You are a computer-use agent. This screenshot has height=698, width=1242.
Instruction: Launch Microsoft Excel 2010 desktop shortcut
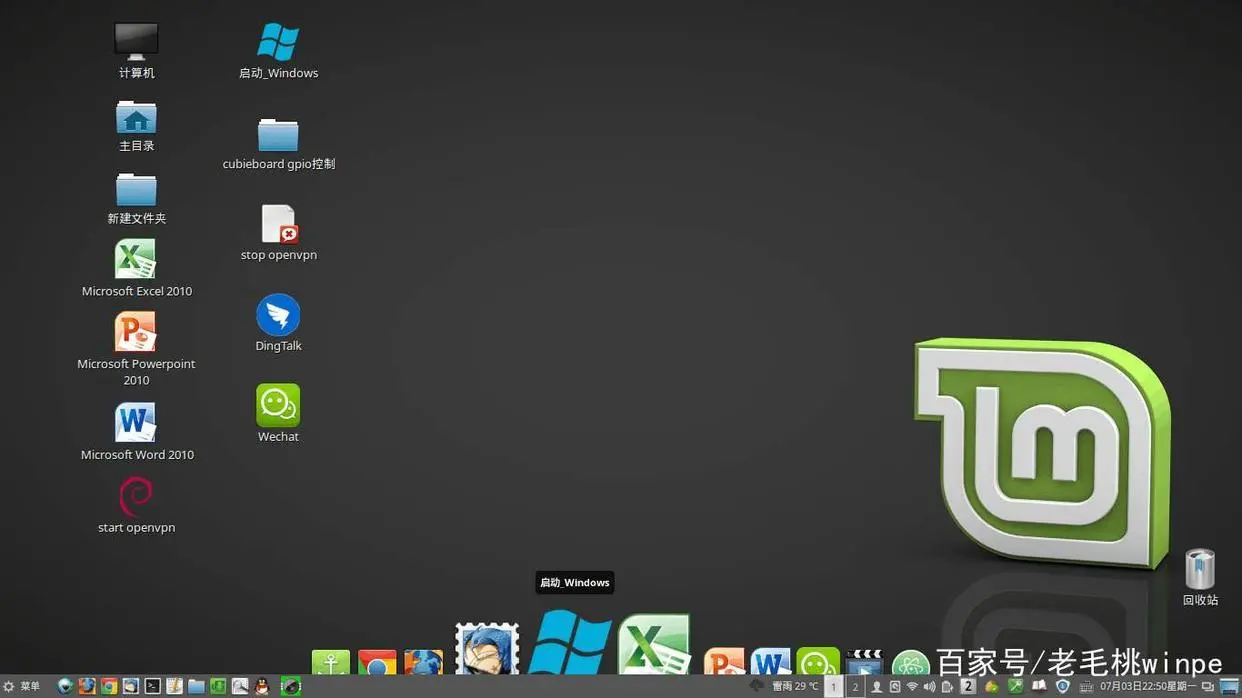pos(136,268)
